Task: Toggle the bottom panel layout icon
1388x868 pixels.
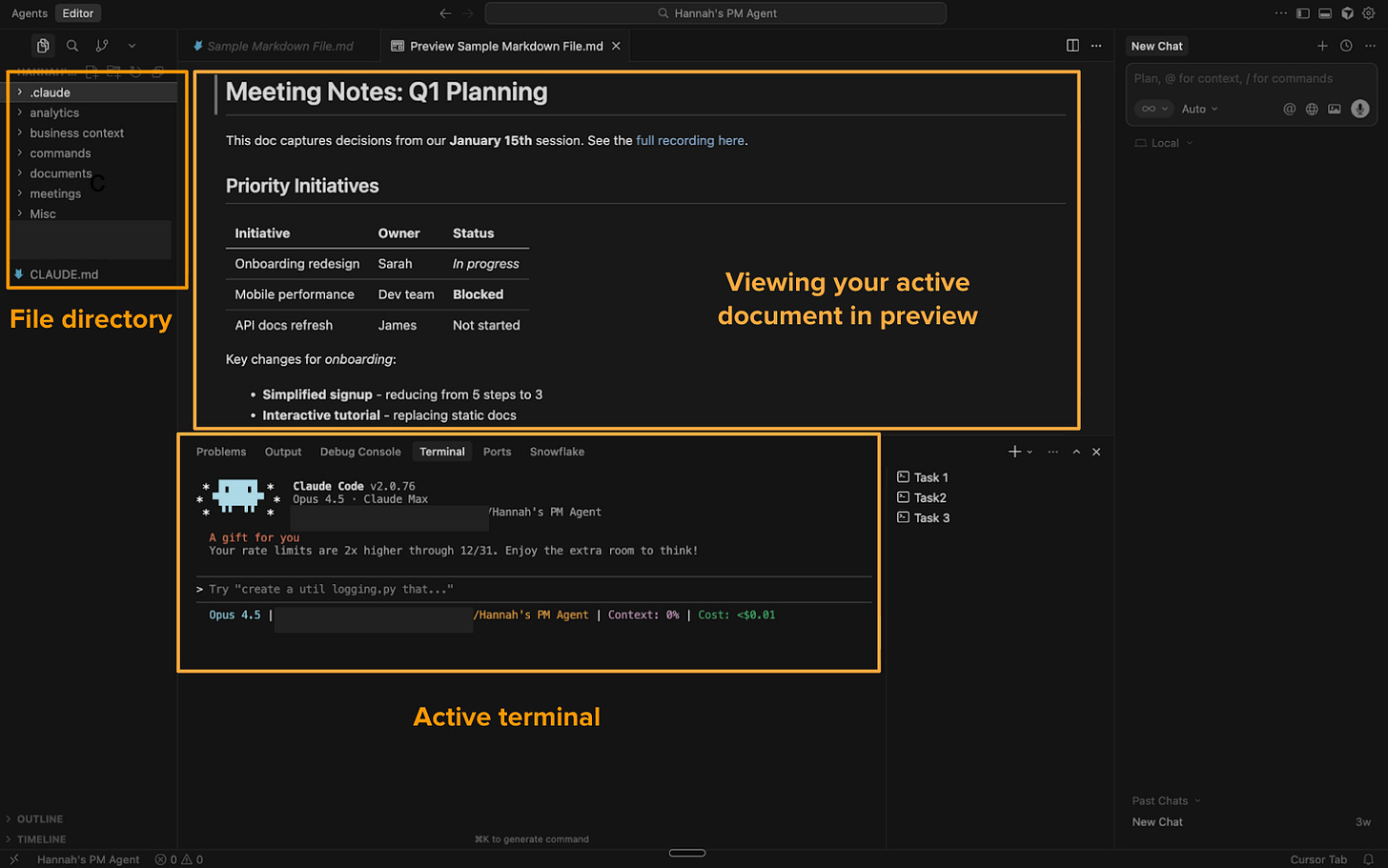Action: coord(1325,13)
